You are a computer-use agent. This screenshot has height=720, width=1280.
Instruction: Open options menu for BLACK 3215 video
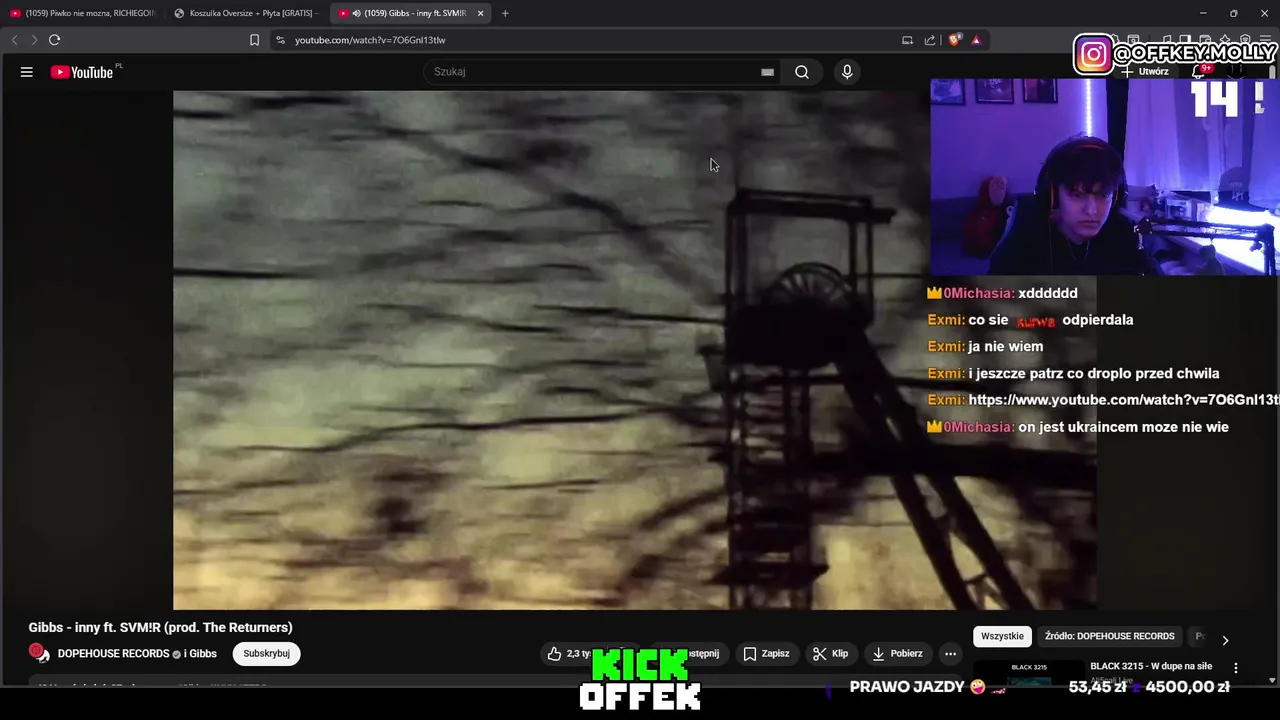1236,668
